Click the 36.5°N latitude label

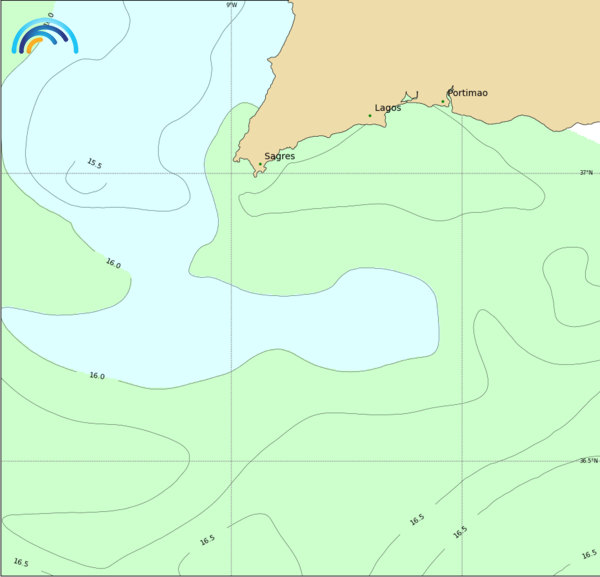tap(587, 461)
